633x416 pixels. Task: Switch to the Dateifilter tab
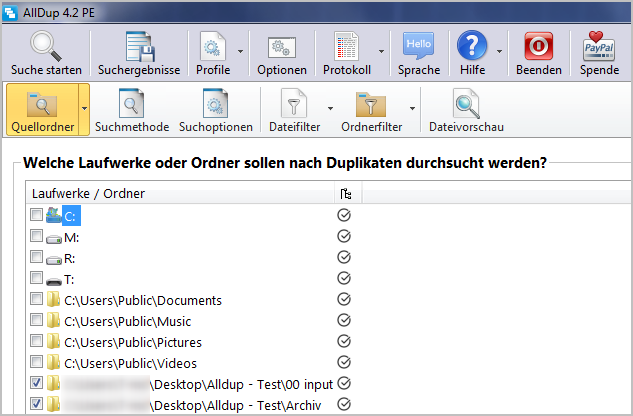(294, 110)
